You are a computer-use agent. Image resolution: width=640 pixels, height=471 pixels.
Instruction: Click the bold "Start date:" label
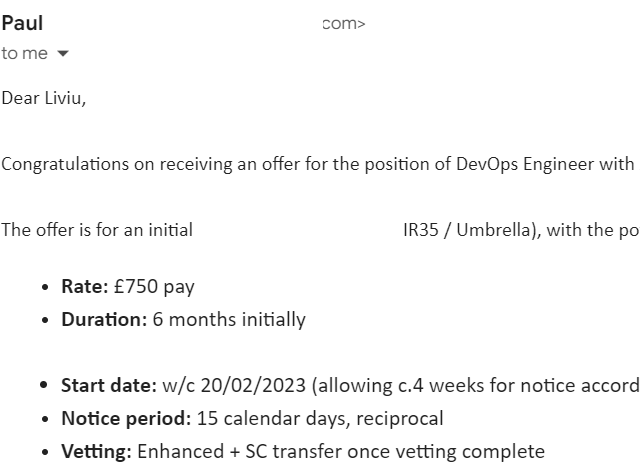109,386
